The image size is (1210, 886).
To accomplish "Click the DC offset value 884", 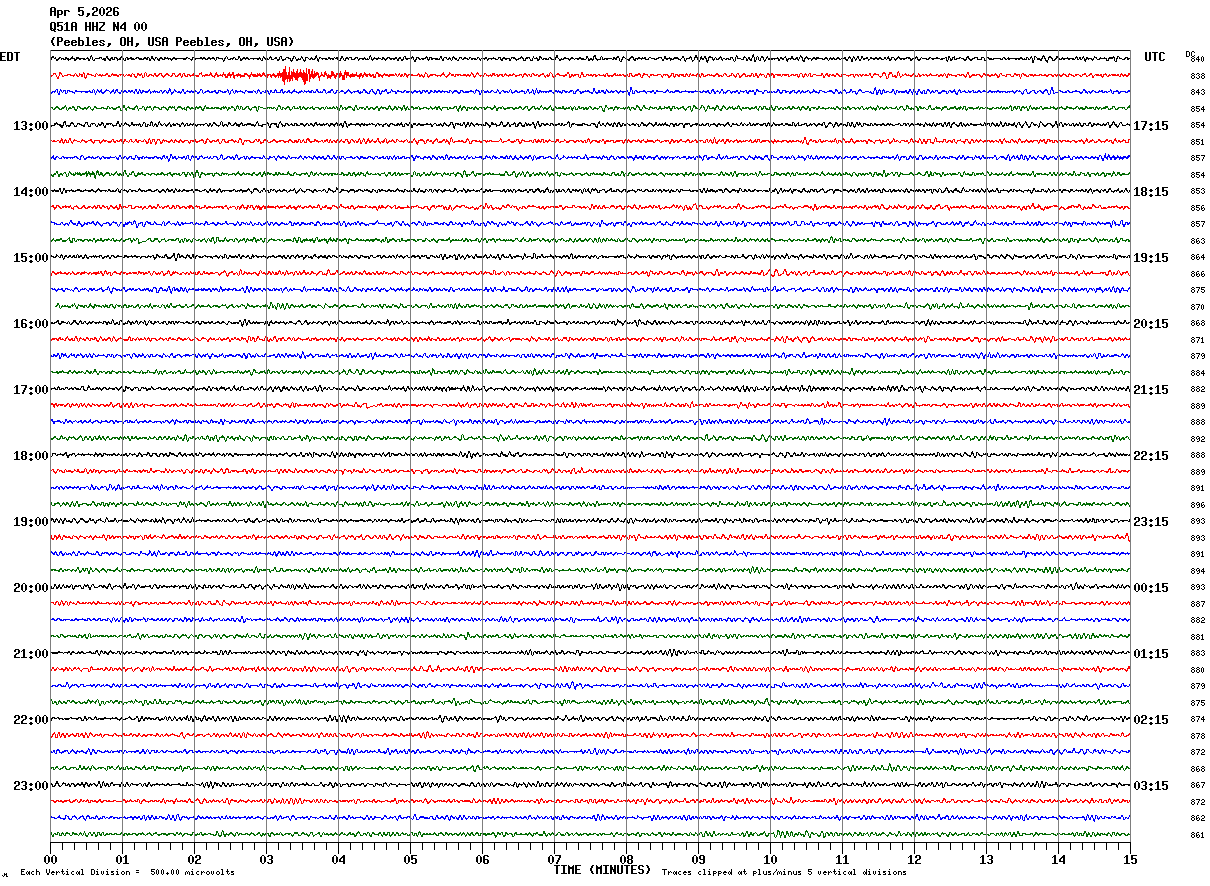I will [1197, 373].
